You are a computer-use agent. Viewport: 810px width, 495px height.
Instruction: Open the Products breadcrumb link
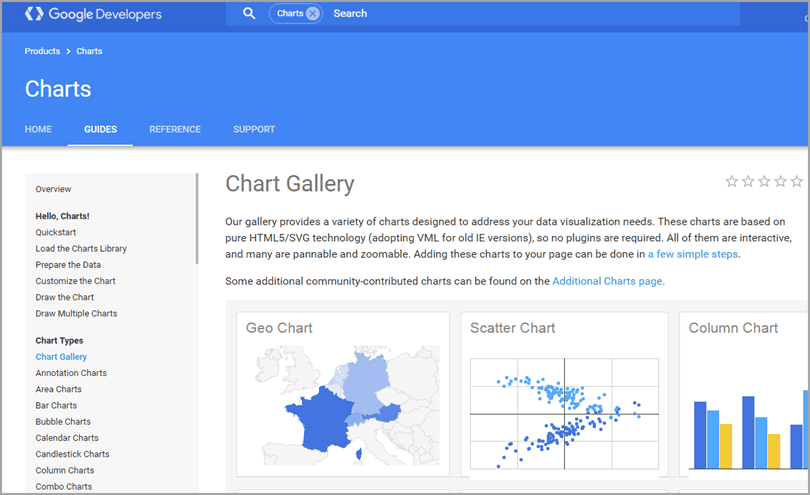pyautogui.click(x=42, y=51)
